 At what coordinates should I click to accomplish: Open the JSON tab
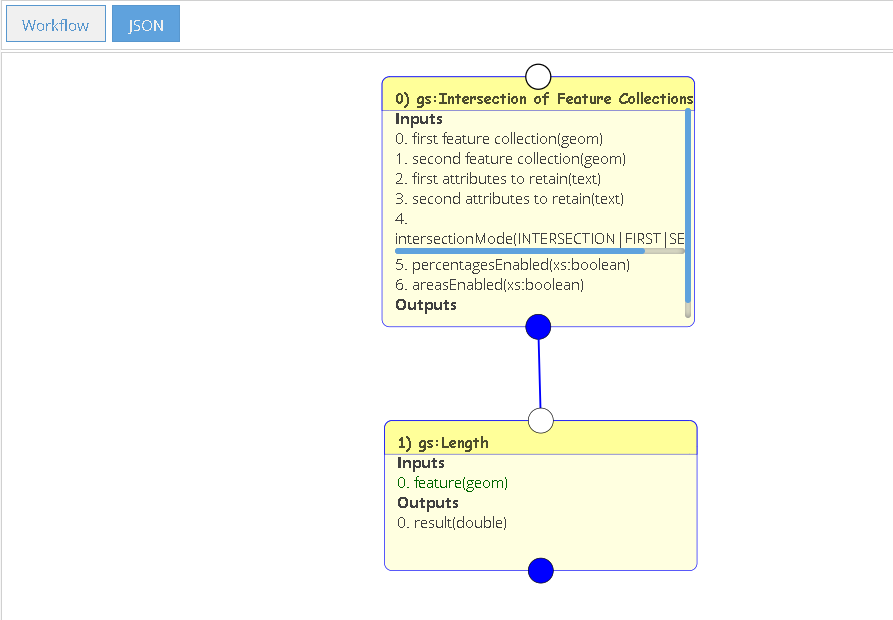click(146, 24)
